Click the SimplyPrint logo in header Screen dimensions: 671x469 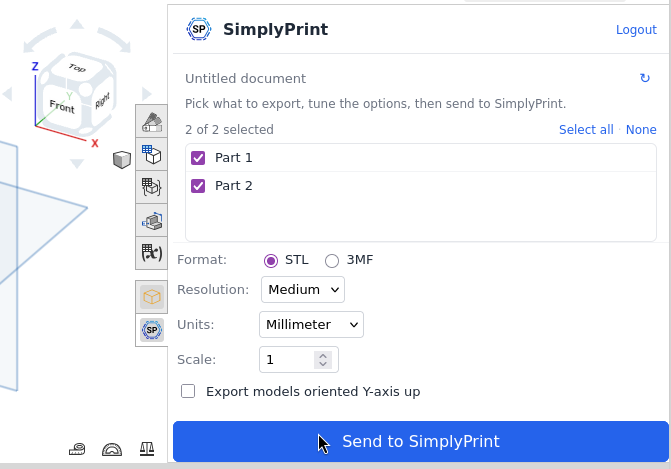199,29
